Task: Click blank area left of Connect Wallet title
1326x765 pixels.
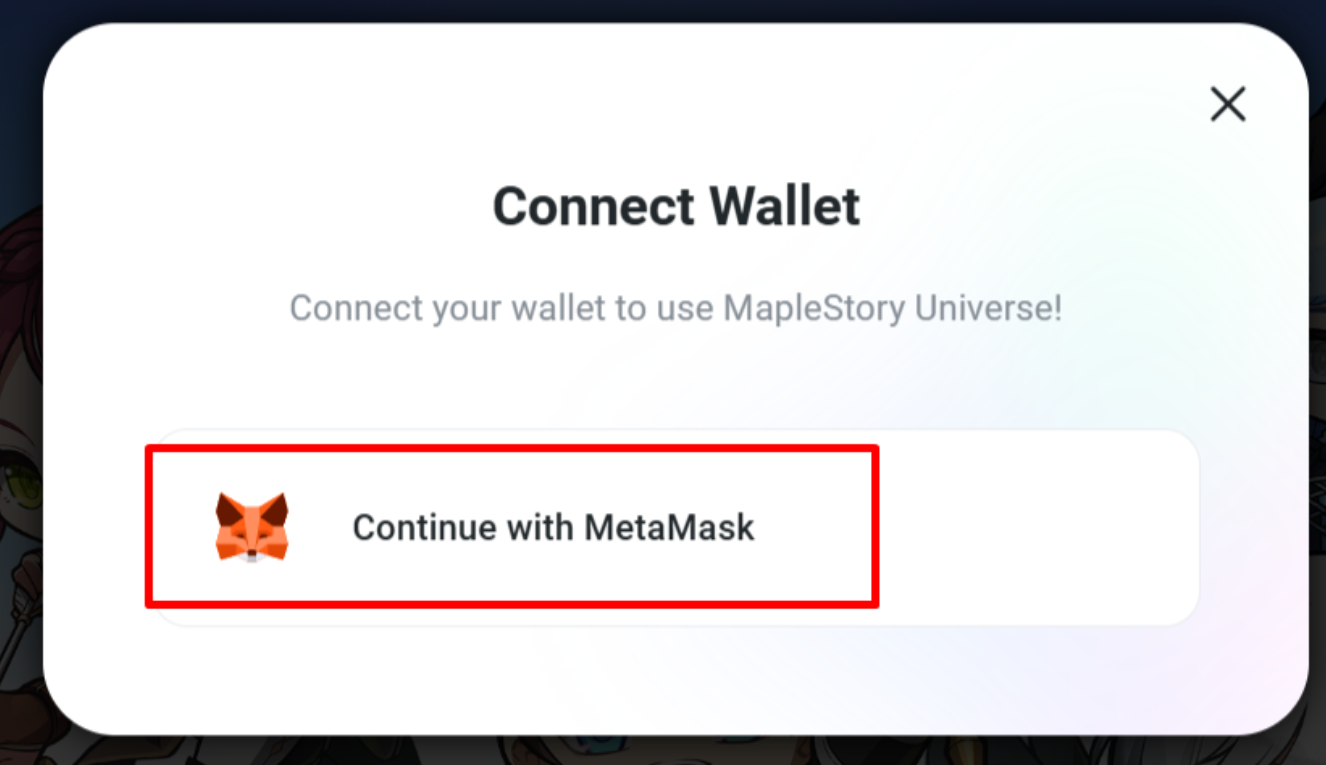Action: tap(270, 206)
